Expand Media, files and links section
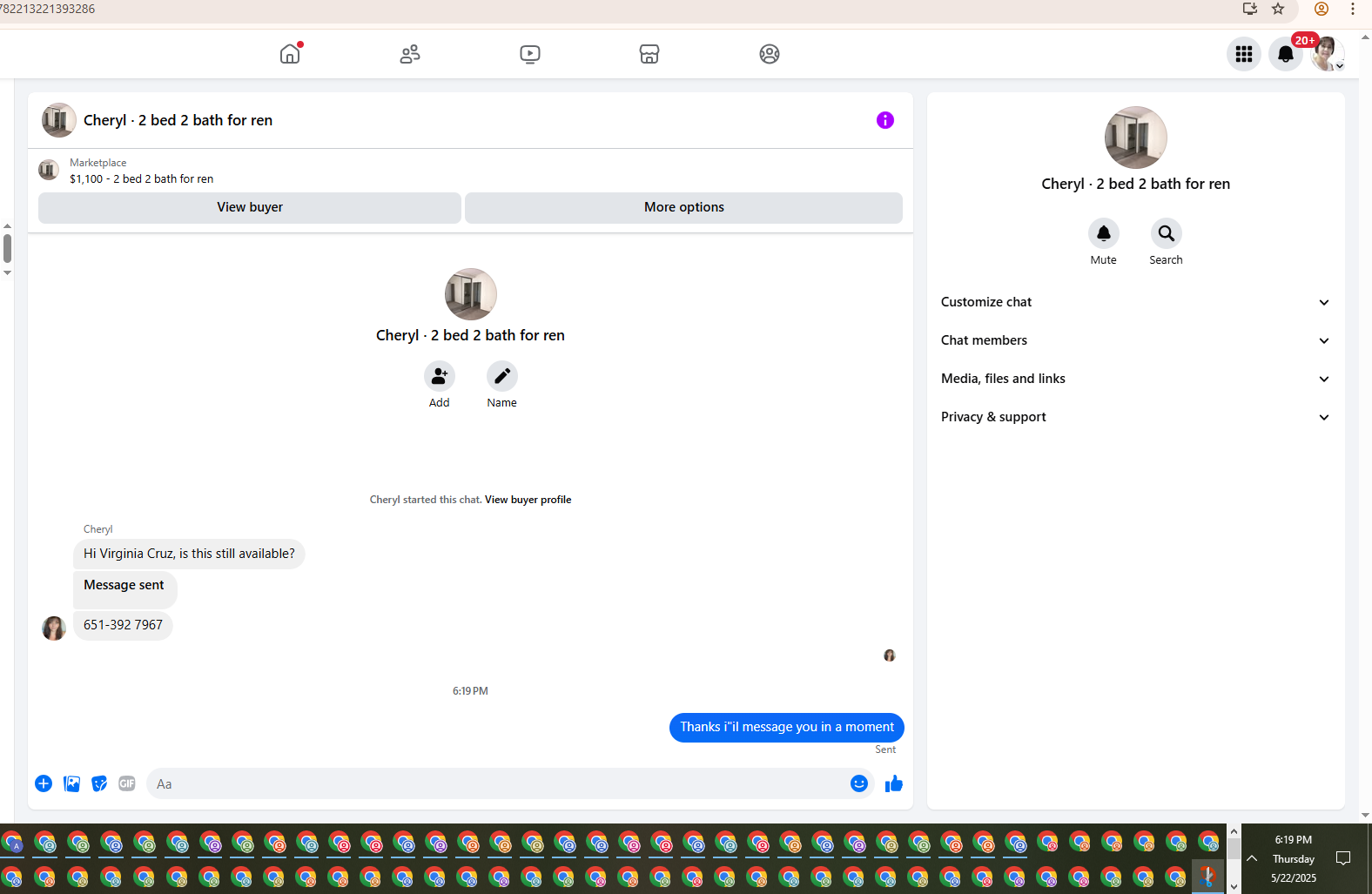1372x894 pixels. [1136, 379]
